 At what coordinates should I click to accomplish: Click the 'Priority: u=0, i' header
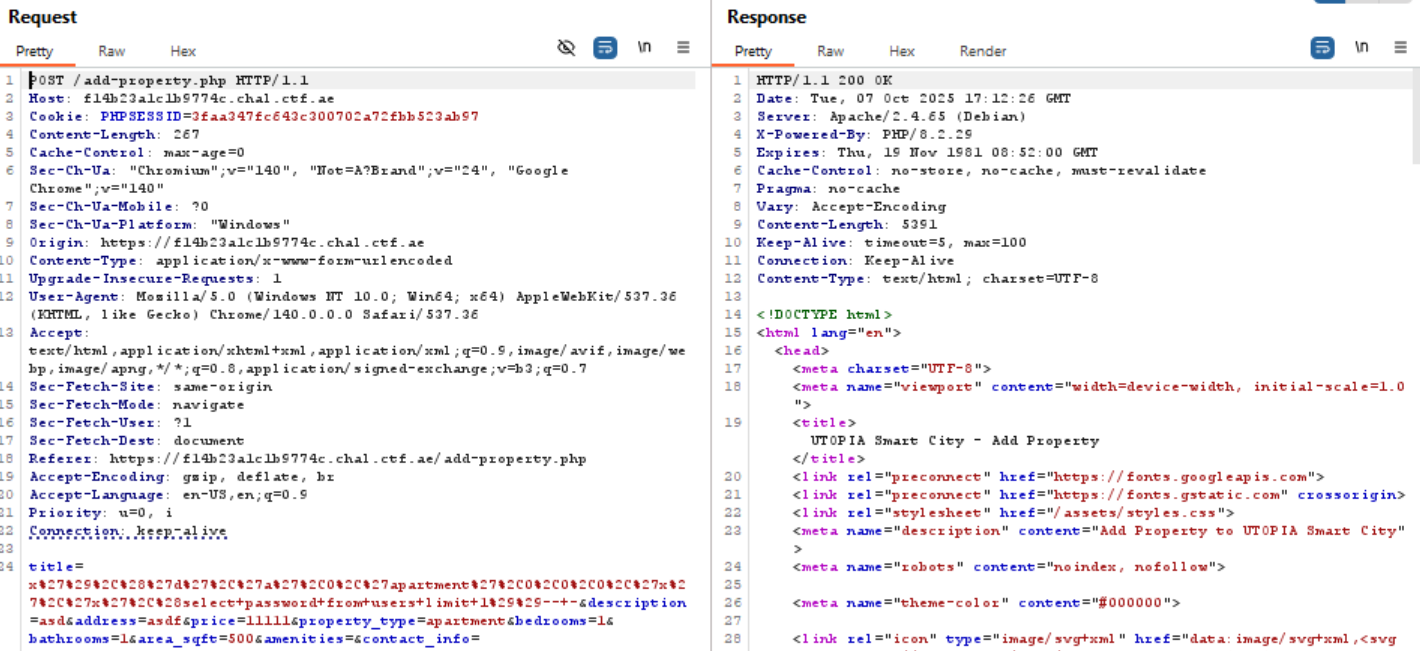101,513
